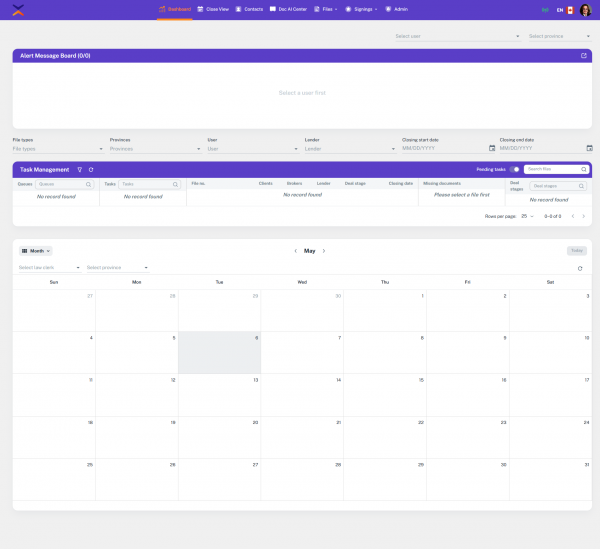Open the Alert Message Board in a new window
The height and width of the screenshot is (549, 600).
coord(583,56)
